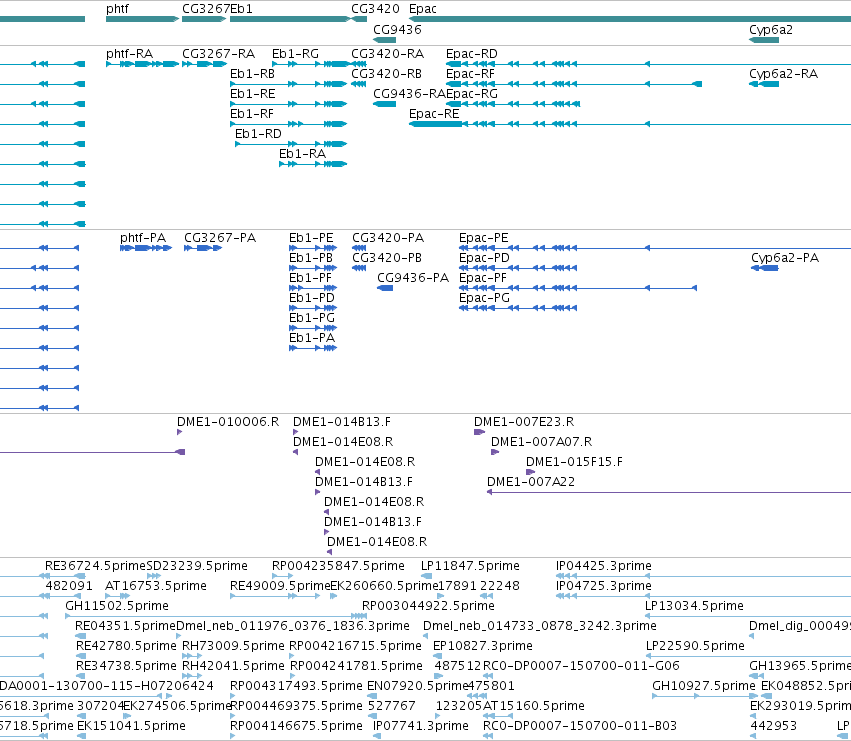Select the Epac gene label in top track
851x741 pixels.
pos(423,9)
